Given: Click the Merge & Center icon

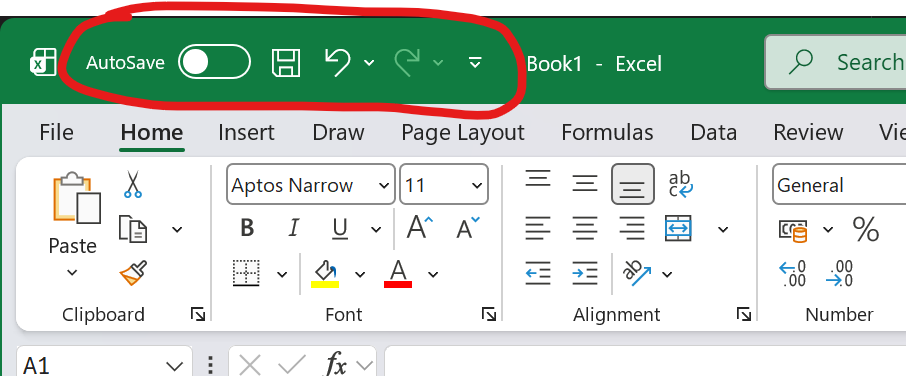Looking at the screenshot, I should pyautogui.click(x=678, y=229).
